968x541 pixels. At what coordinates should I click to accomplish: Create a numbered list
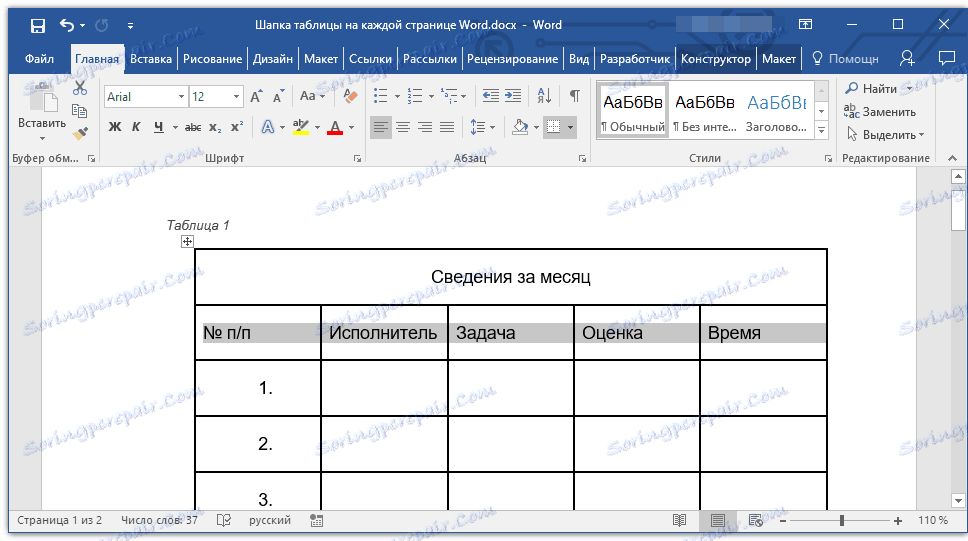click(x=415, y=96)
